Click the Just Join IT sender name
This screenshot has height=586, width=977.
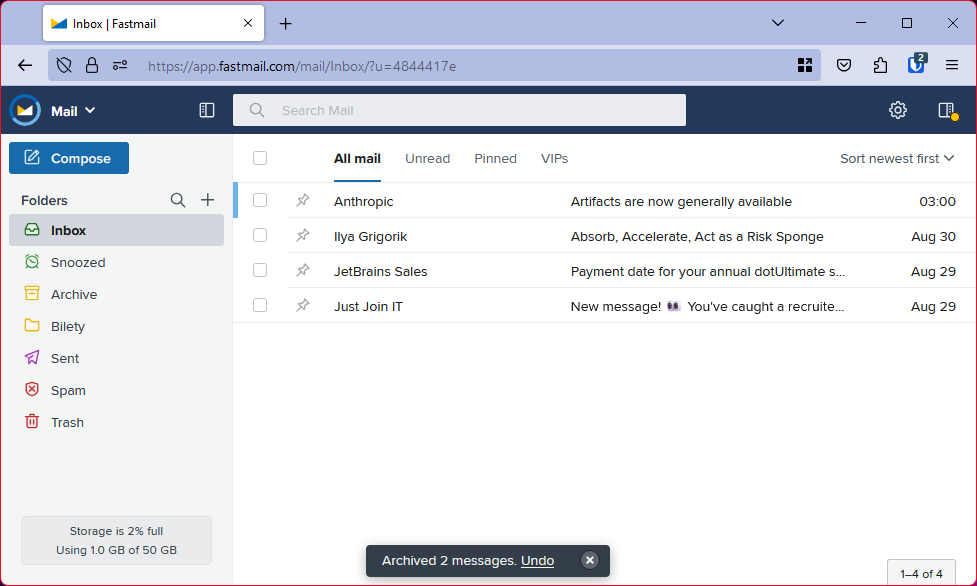pyautogui.click(x=368, y=306)
